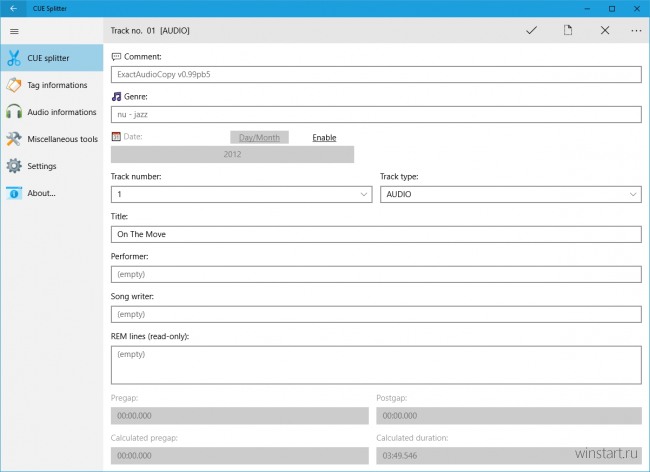Click the Enable date link
This screenshot has height=472, width=650.
324,137
